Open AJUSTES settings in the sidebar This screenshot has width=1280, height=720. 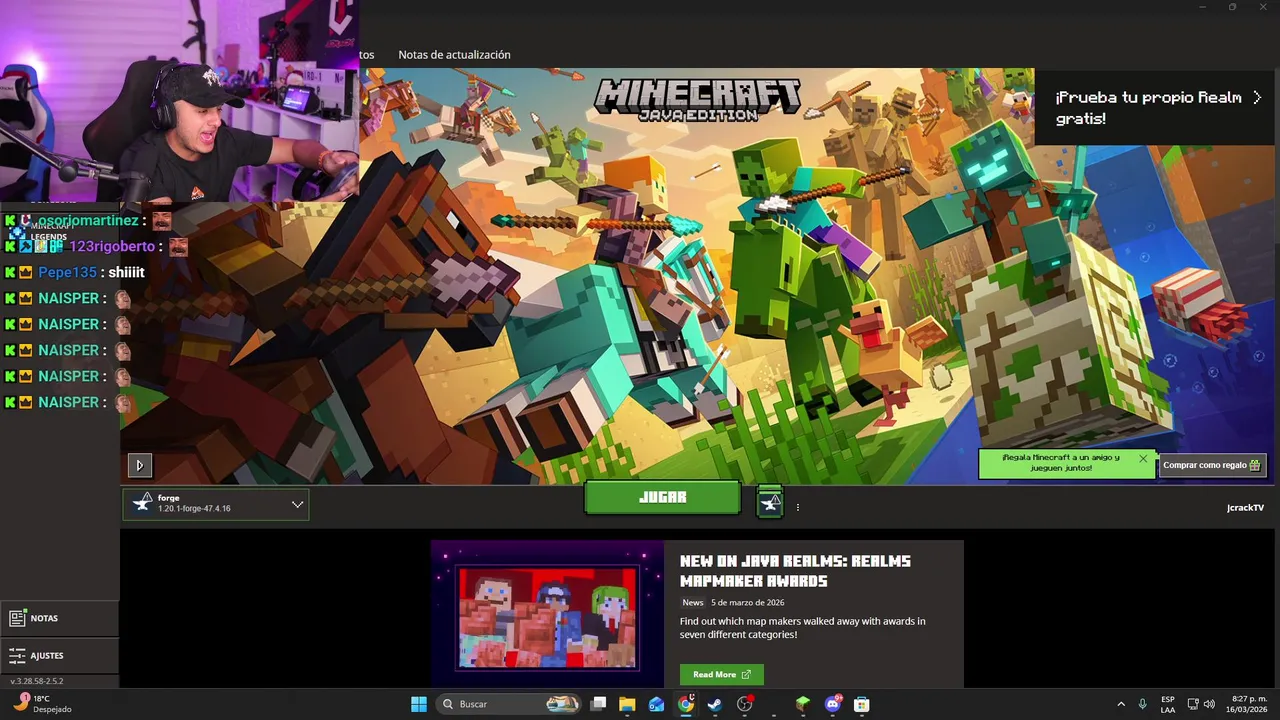59,656
